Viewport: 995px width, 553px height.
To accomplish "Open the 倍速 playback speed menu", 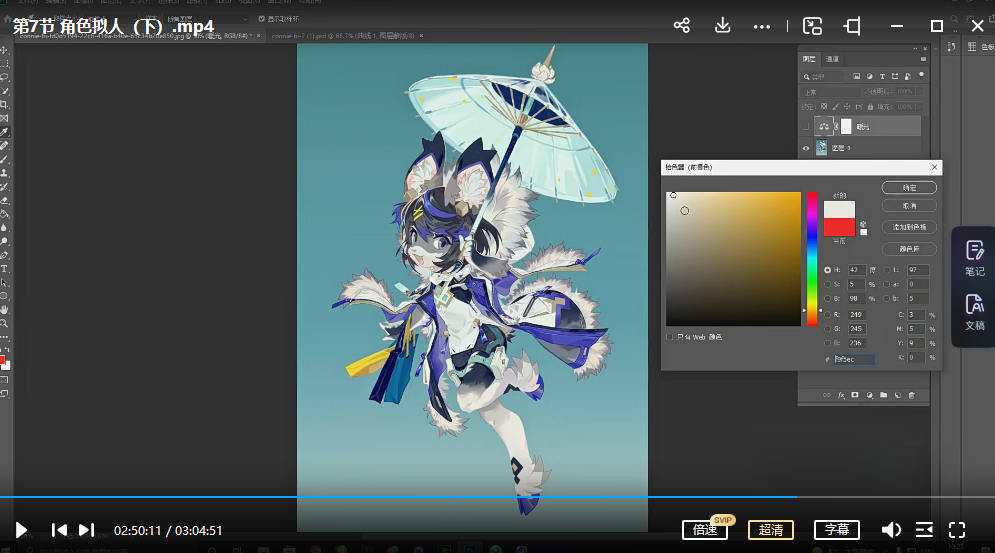I will [x=704, y=530].
